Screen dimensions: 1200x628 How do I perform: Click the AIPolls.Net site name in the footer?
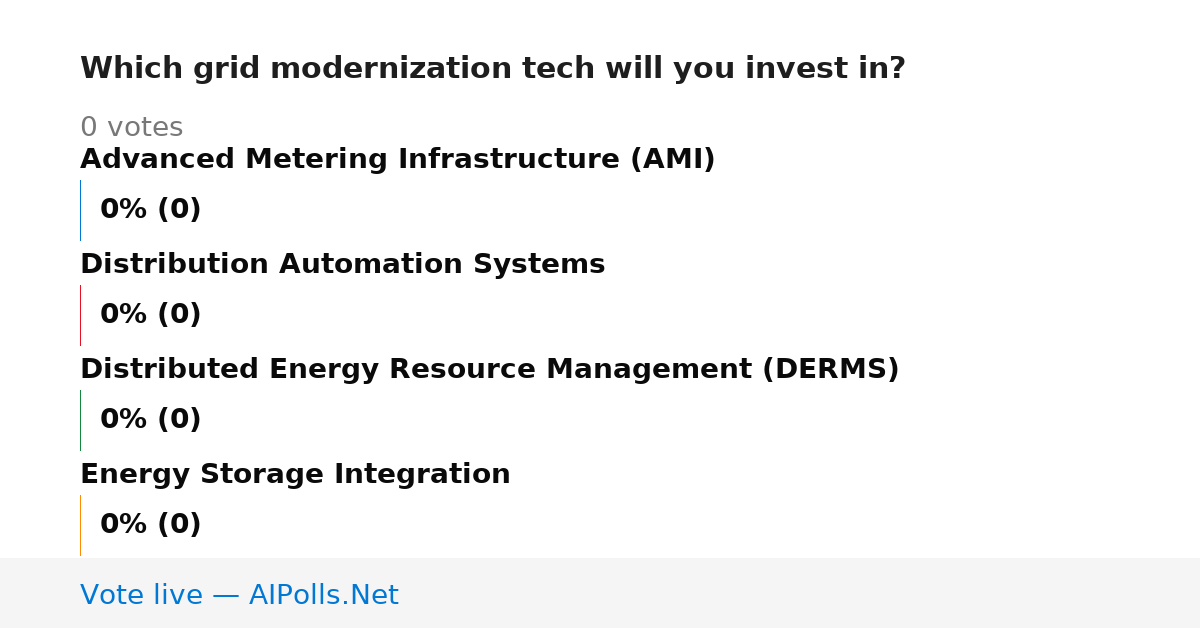(323, 596)
